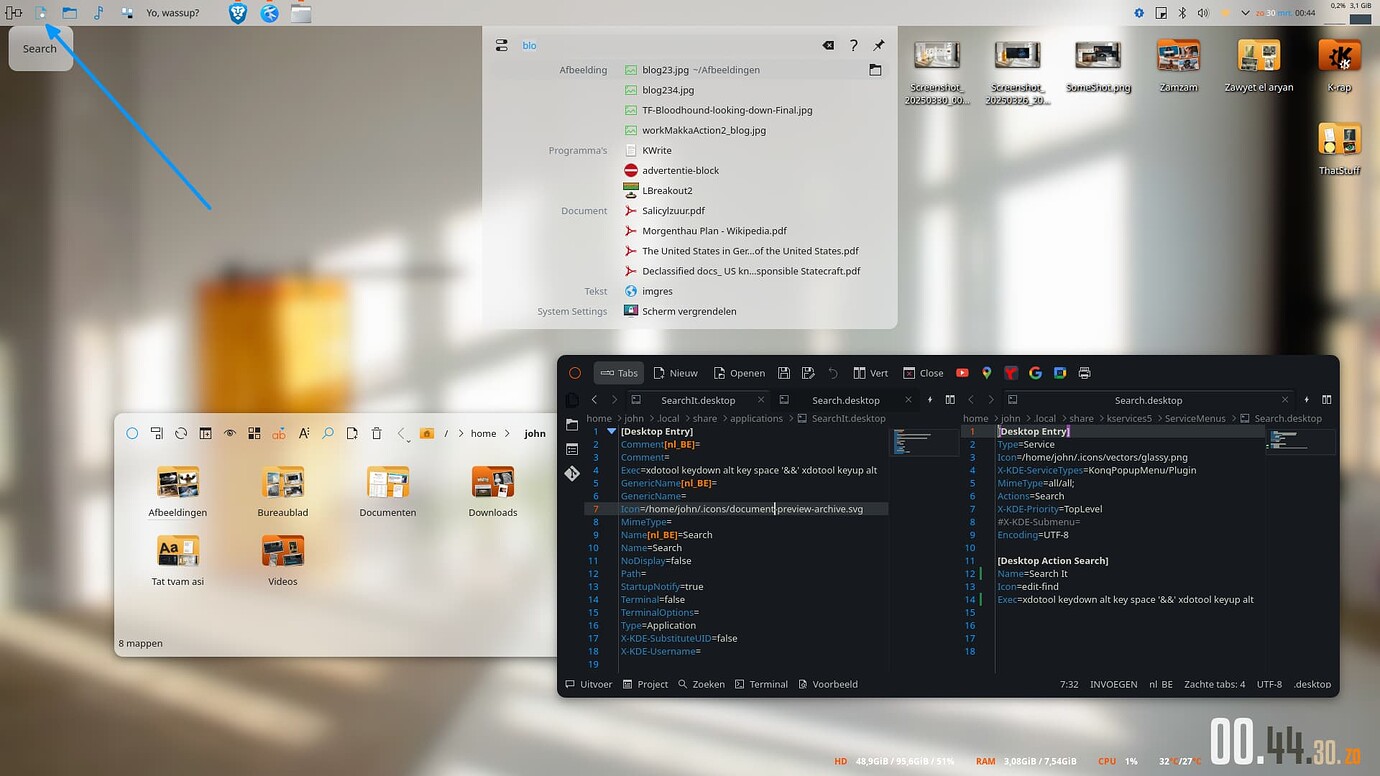Launch KWrite from search results
This screenshot has width=1380, height=776.
point(690,150)
